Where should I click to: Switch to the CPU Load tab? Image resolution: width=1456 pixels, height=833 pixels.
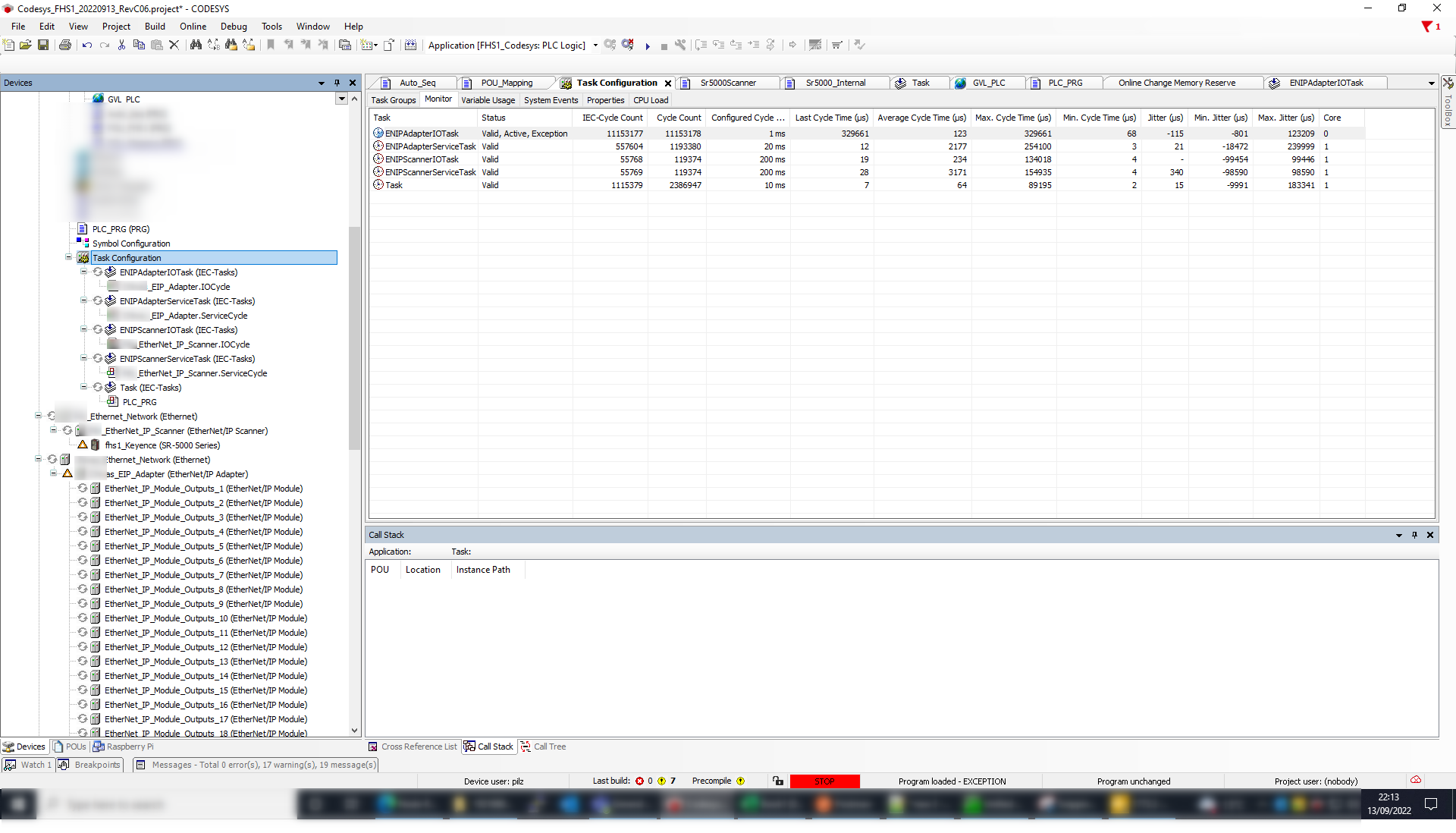(x=649, y=100)
